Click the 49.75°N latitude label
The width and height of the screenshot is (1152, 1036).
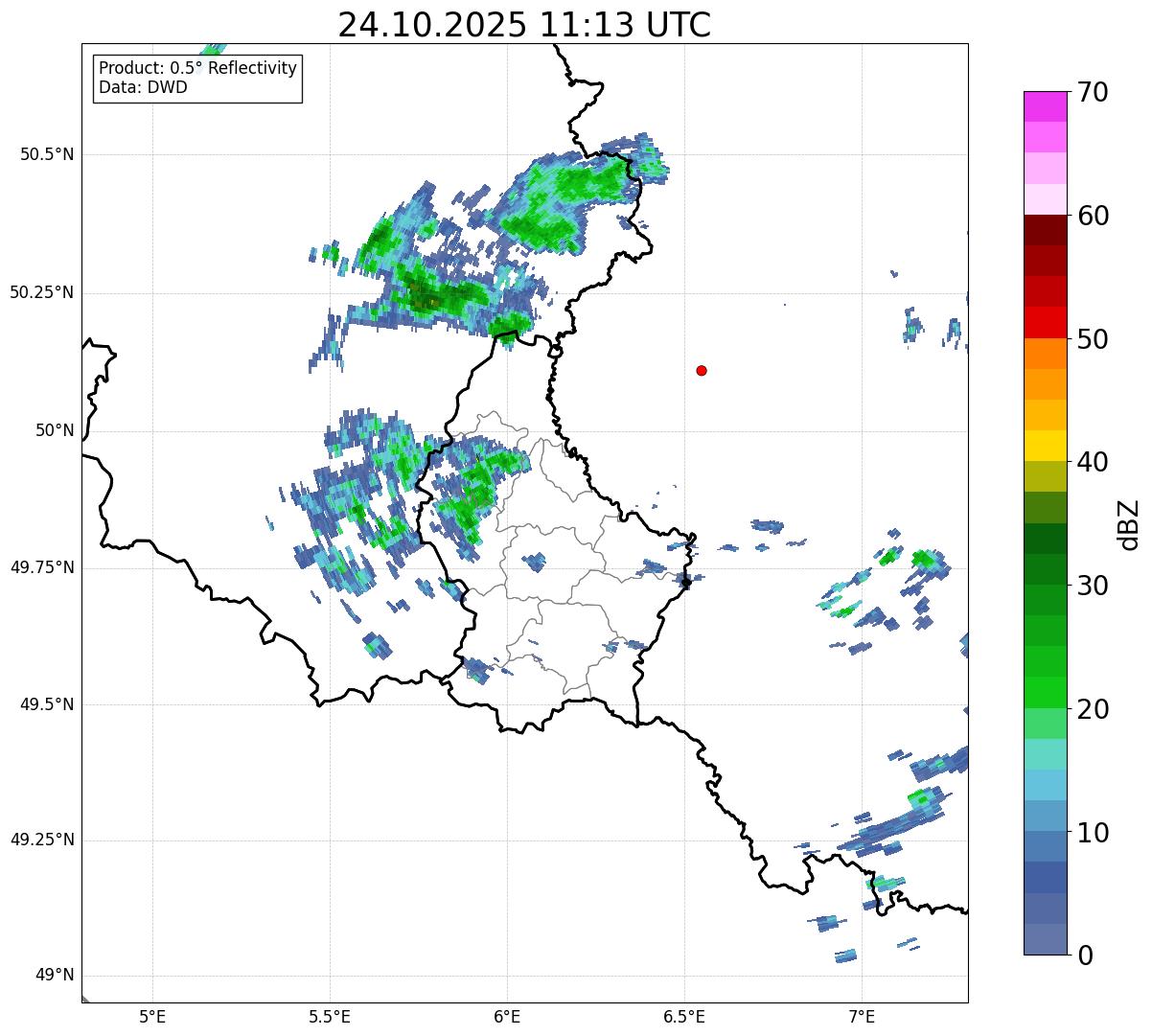[42, 567]
